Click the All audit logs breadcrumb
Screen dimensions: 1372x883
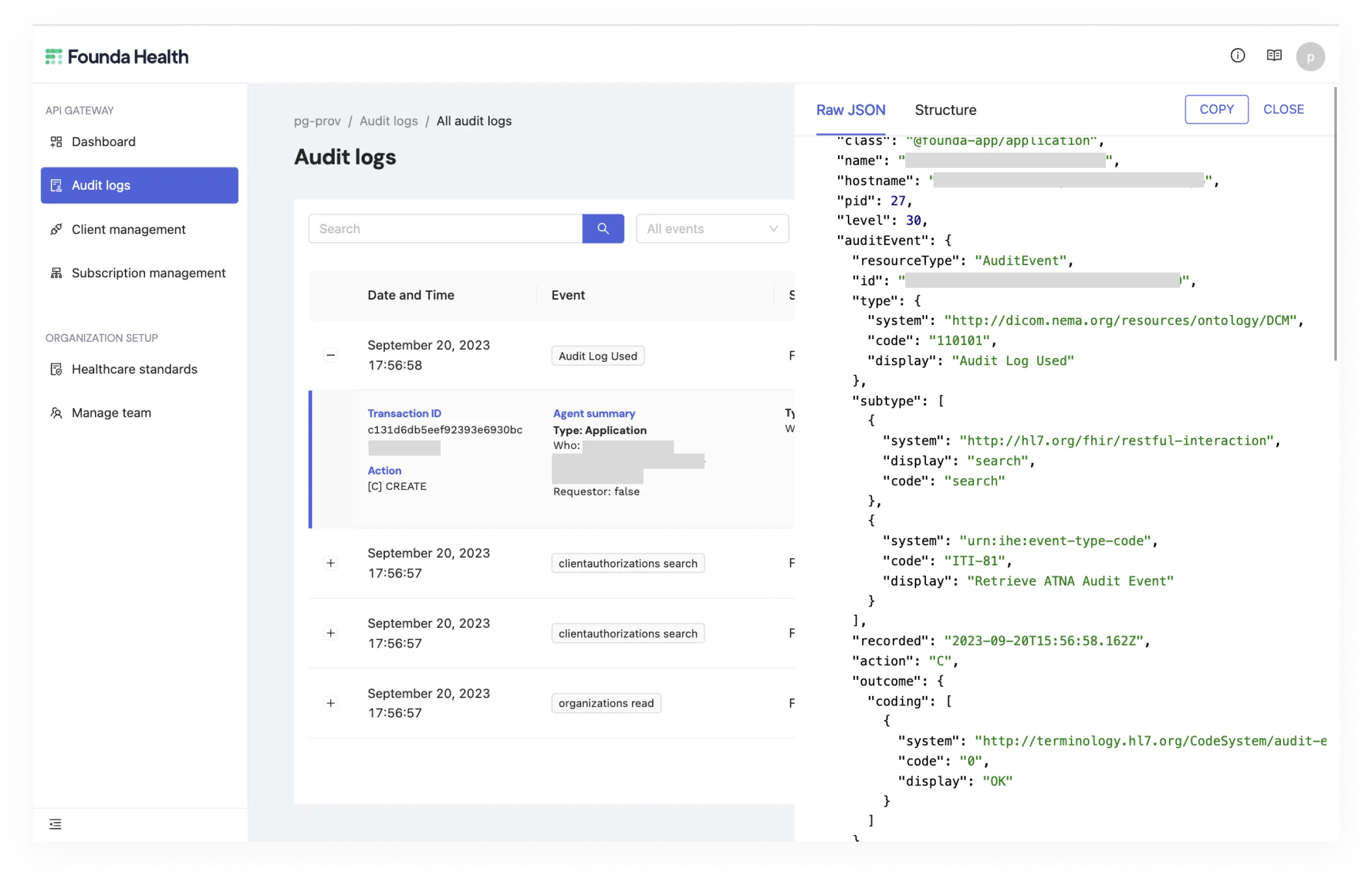tap(474, 121)
